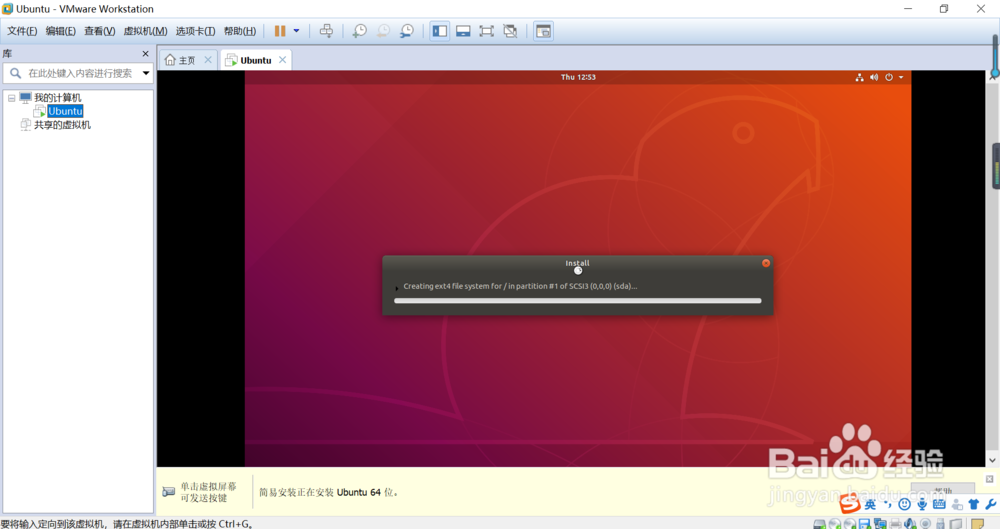Screen dimensions: 1000x529
Task: Send Ctrl+Alt+Del to the virtual machine
Action: (x=326, y=31)
